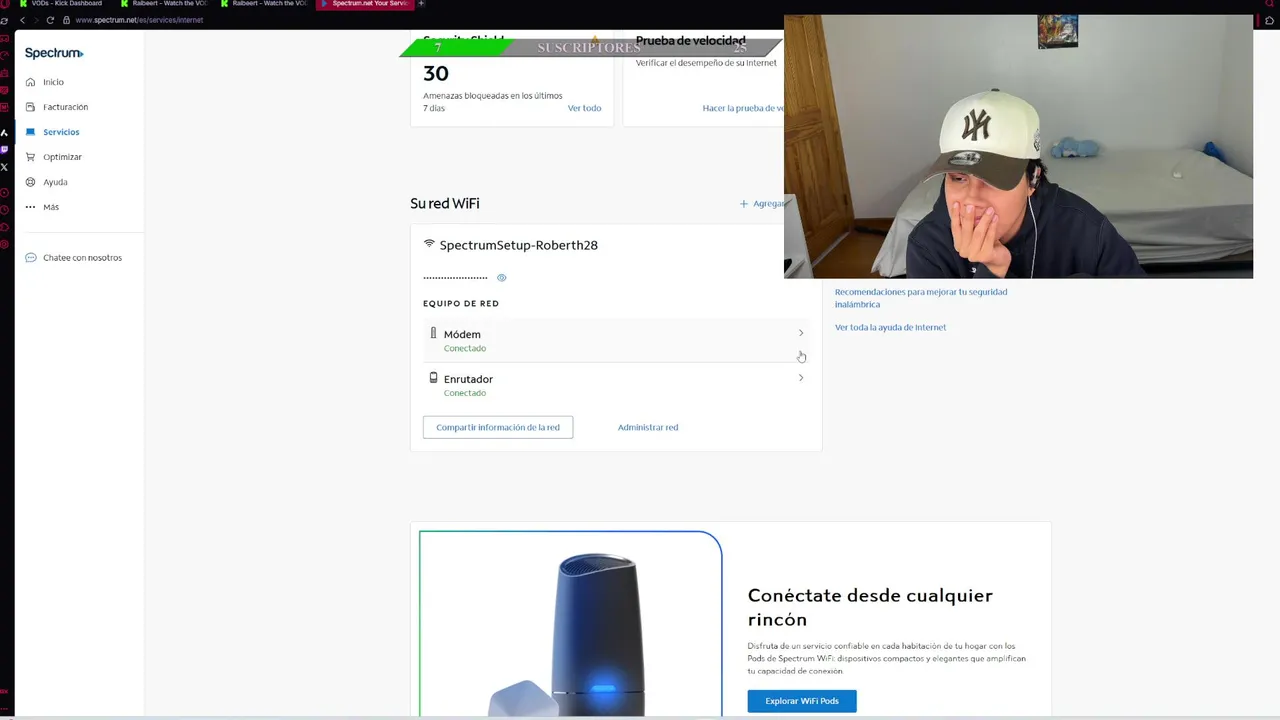Image resolution: width=1280 pixels, height=720 pixels.
Task: Select the Servicios laptop icon
Action: [30, 132]
